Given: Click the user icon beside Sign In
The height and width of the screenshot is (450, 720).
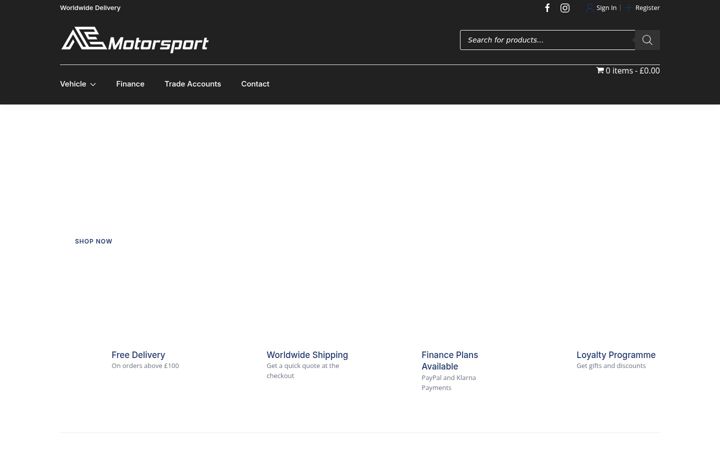Looking at the screenshot, I should [589, 8].
